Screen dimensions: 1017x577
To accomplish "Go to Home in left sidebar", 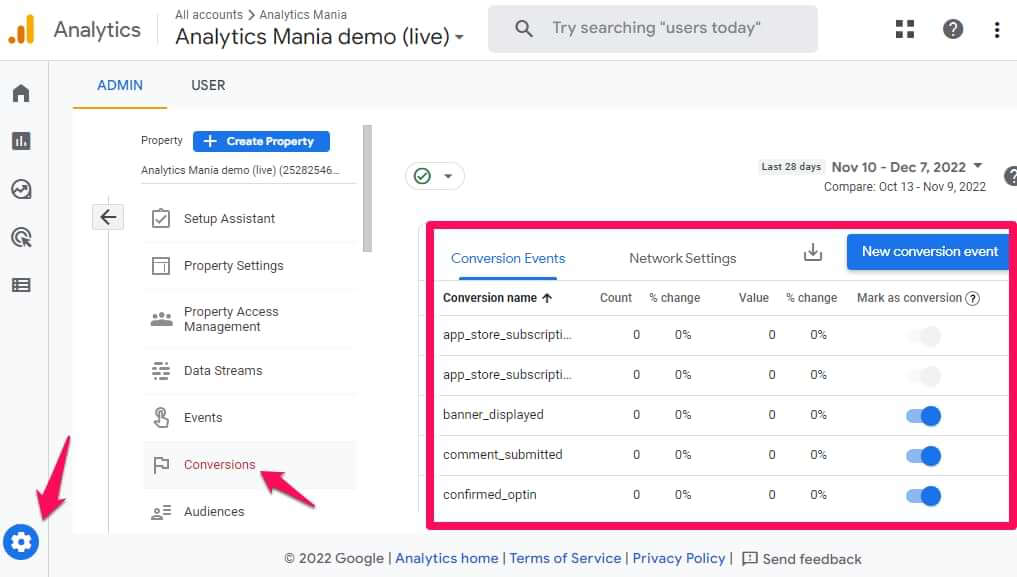I will pos(21,94).
